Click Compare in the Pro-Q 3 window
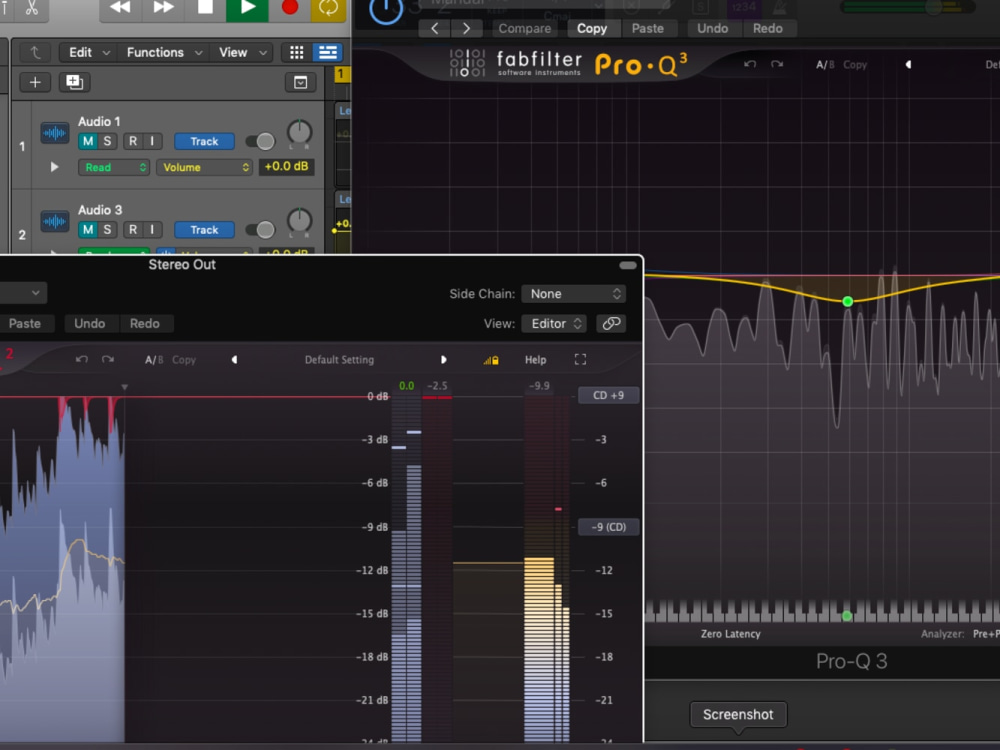Screen dimensions: 1000x750 525,28
